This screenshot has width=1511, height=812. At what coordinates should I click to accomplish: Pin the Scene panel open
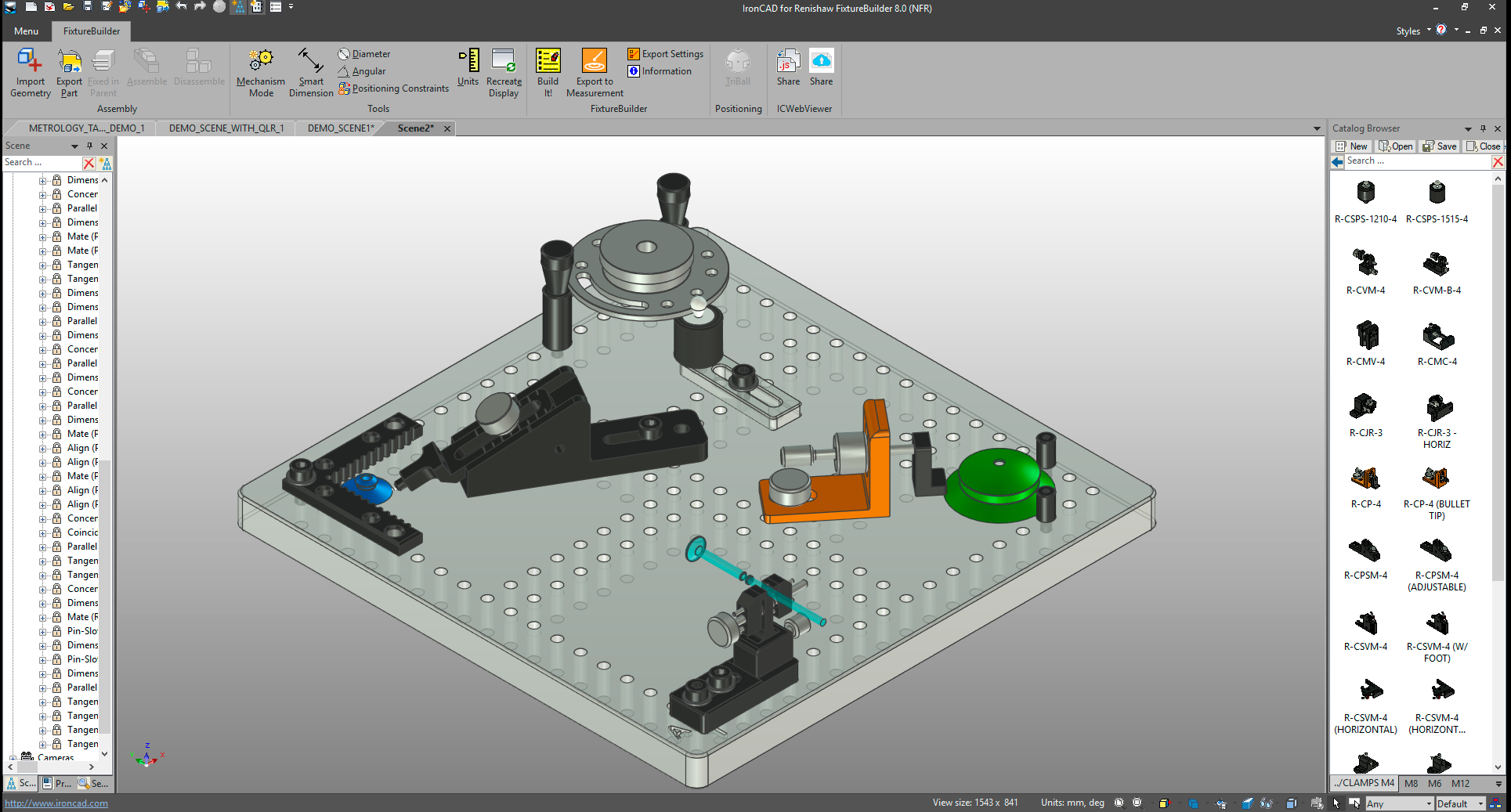[x=90, y=146]
